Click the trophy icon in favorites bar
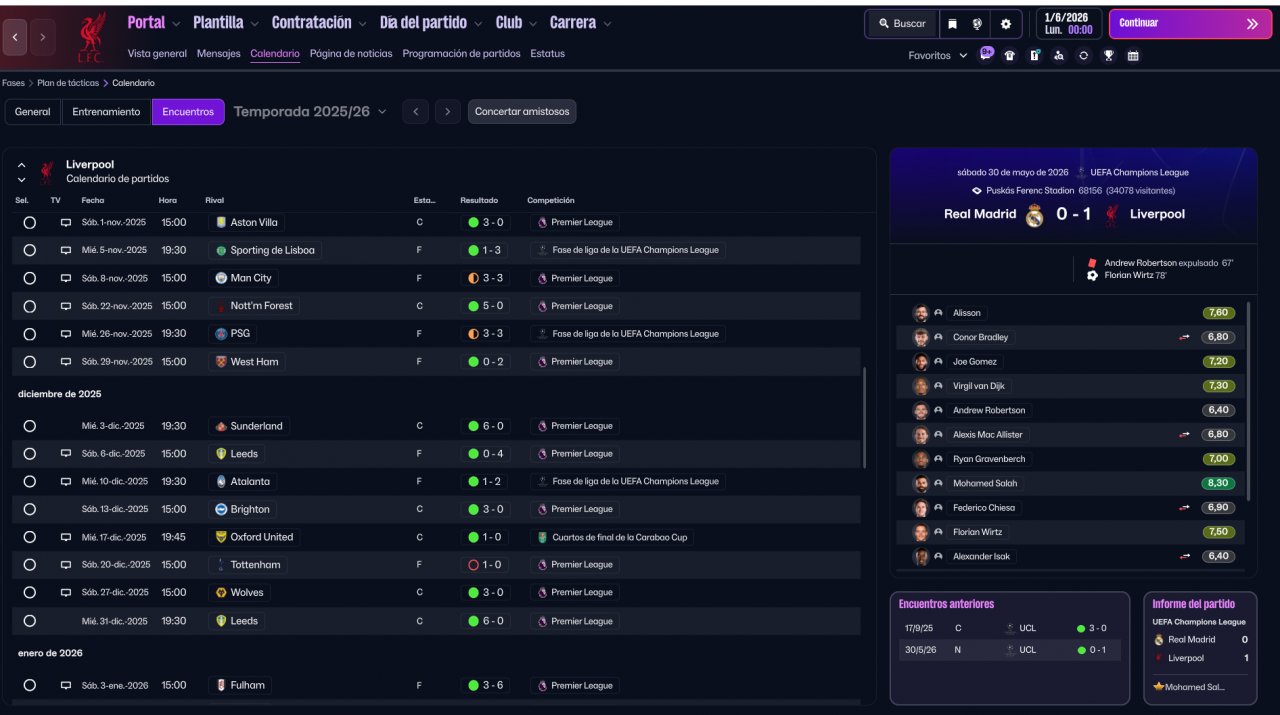This screenshot has height=715, width=1280. [1108, 56]
